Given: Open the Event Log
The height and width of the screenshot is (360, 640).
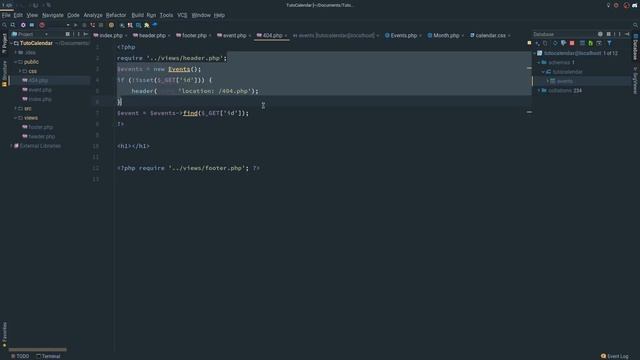Looking at the screenshot, I should click(x=614, y=356).
